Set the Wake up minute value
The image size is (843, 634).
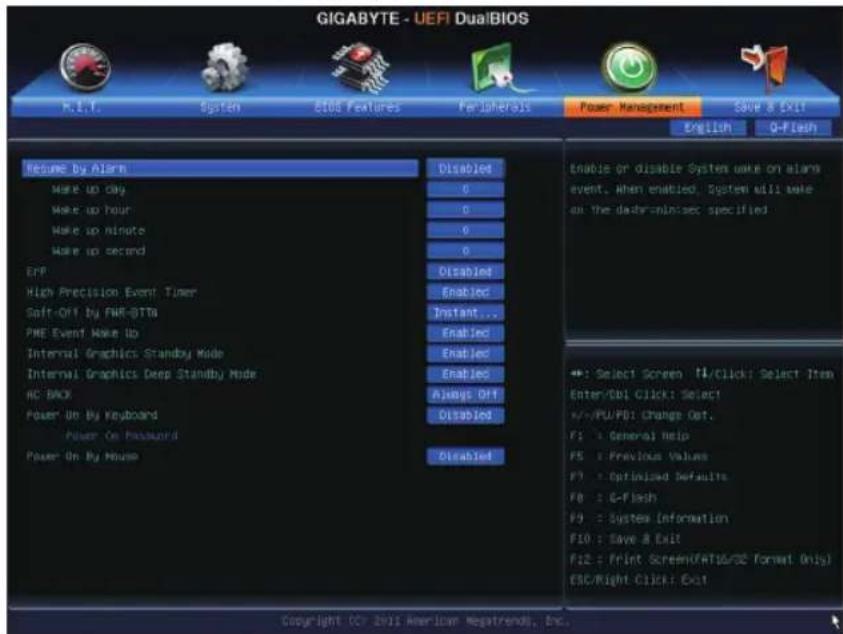click(465, 230)
